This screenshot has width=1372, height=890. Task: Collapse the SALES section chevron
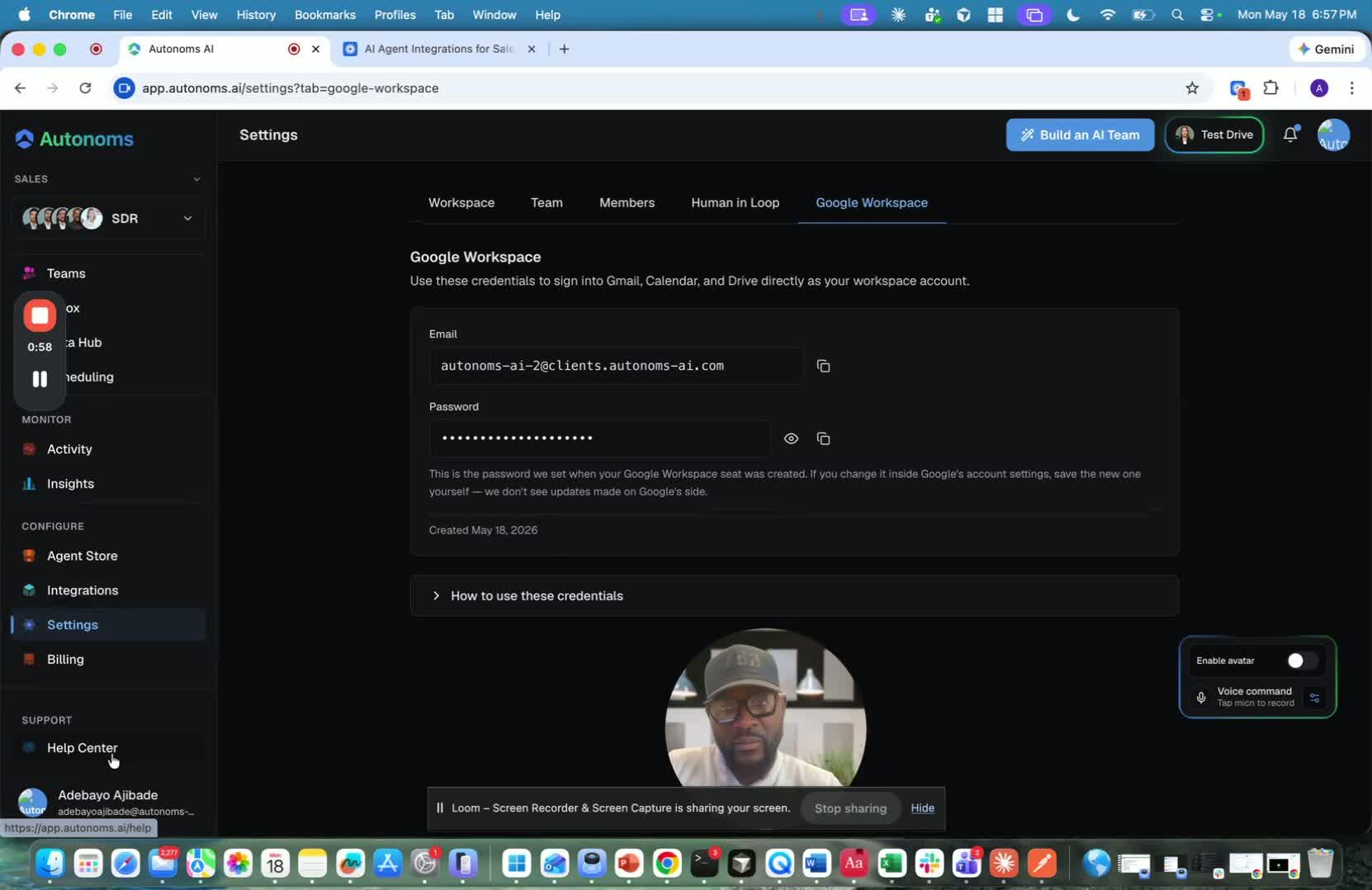coord(196,179)
